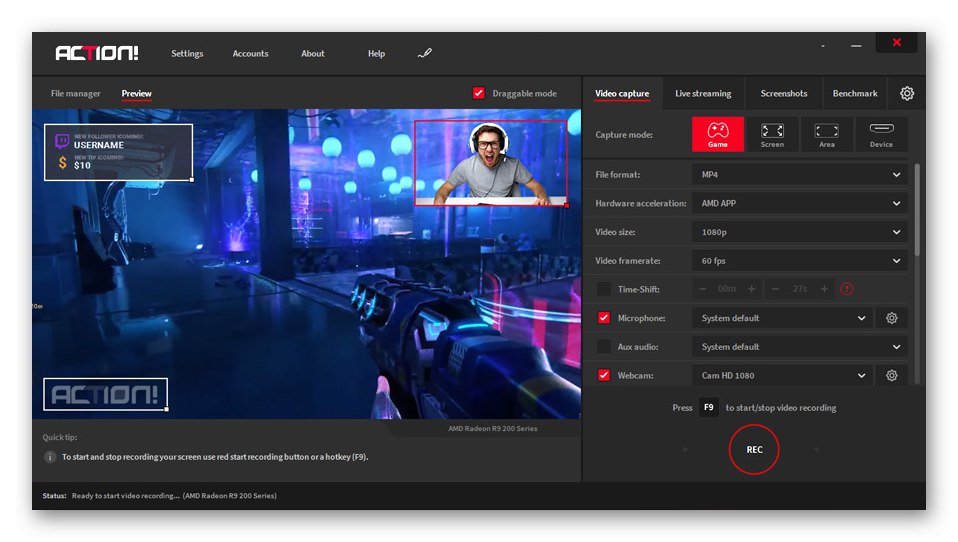Open the Accounts menu
This screenshot has height=542, width=958.
pos(250,53)
